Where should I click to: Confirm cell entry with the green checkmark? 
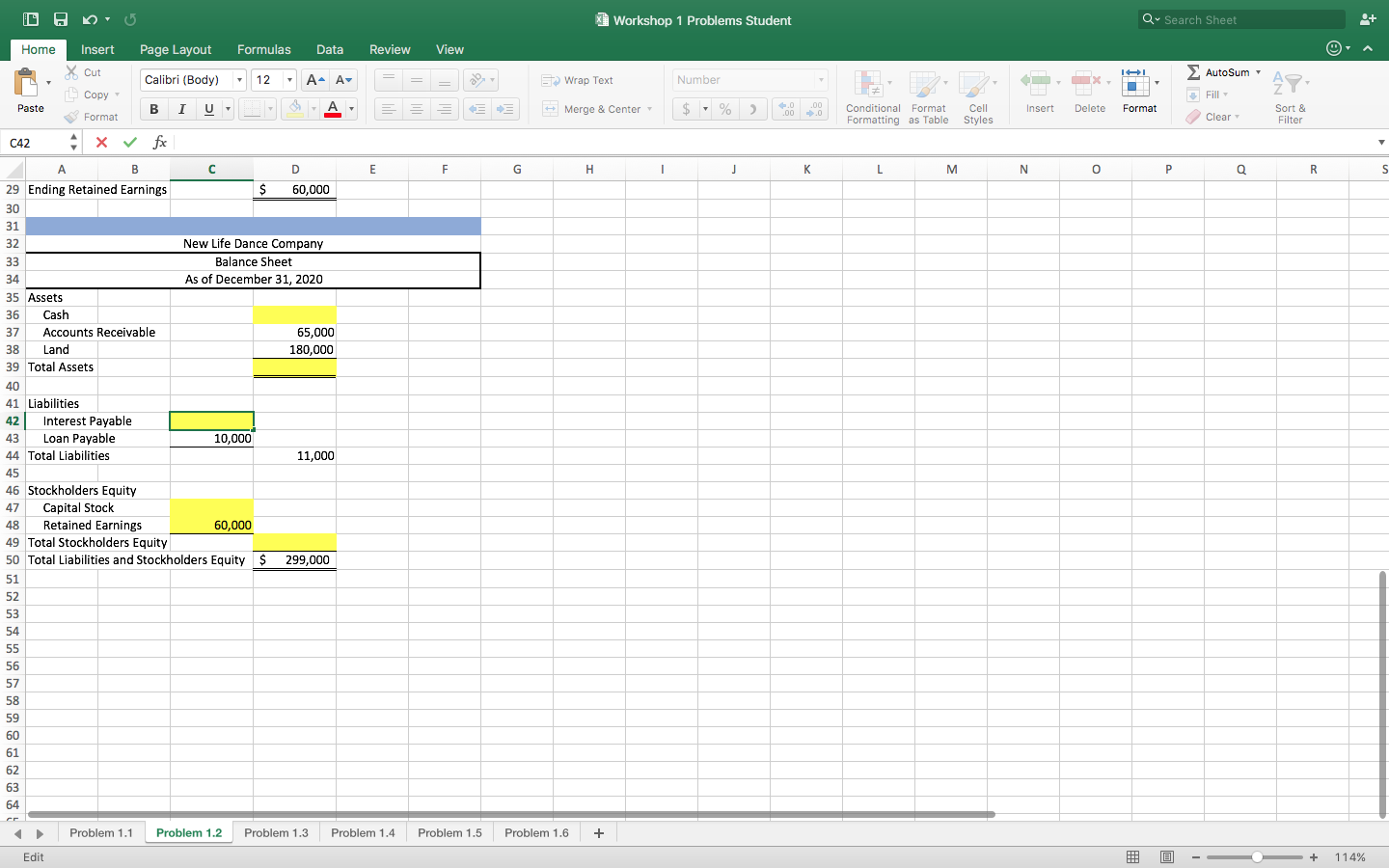click(129, 142)
